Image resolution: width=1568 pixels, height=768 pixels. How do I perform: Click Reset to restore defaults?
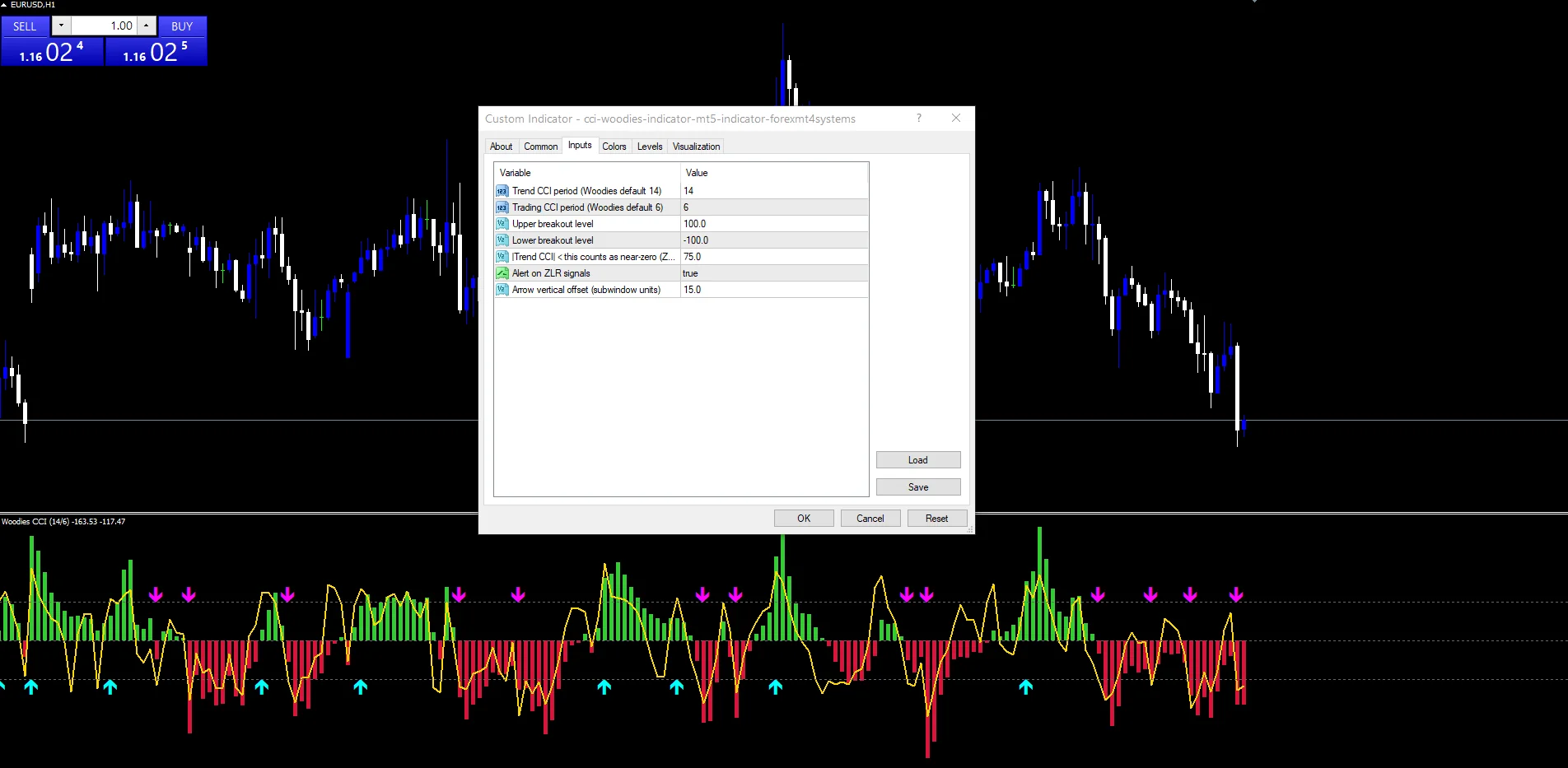point(937,519)
